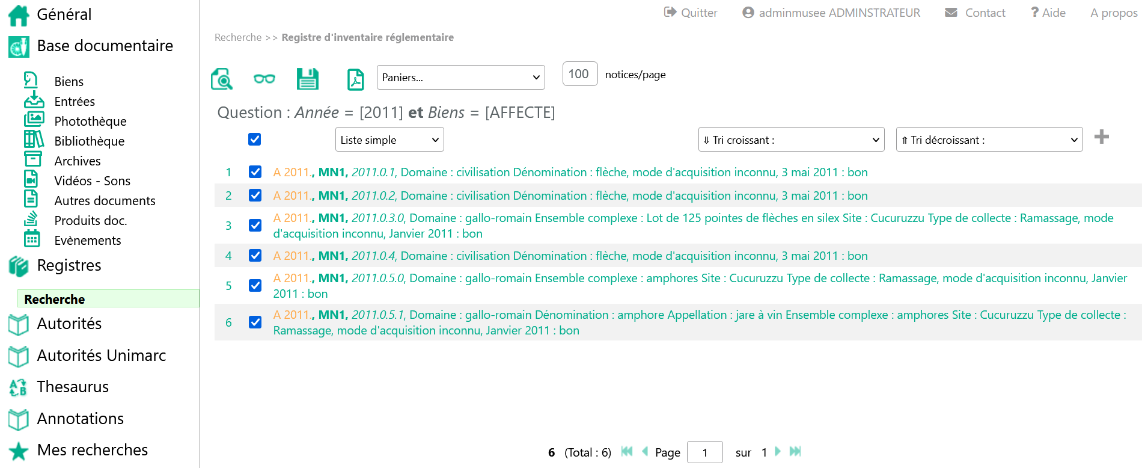The width and height of the screenshot is (1142, 468).
Task: Go to last page using pagination arrow
Action: click(x=795, y=452)
